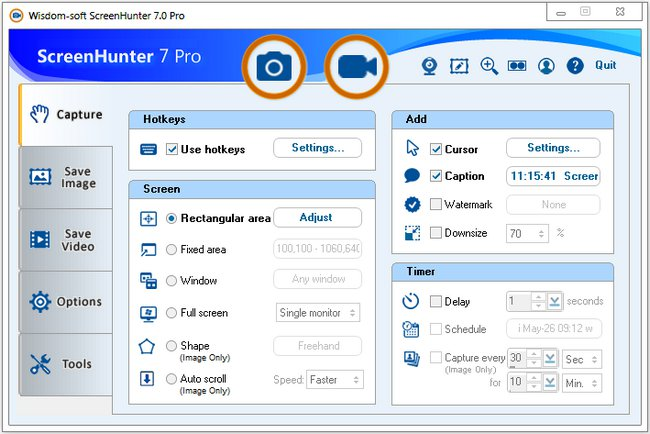Screen dimensions: 650x434
Task: Click the Any window button
Action: [x=318, y=279]
